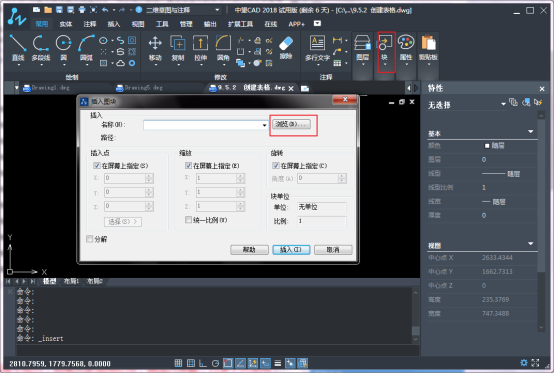Viewport: 554px width, 374px height.
Task: Toggle the grid display status bar icon
Action: click(191, 363)
